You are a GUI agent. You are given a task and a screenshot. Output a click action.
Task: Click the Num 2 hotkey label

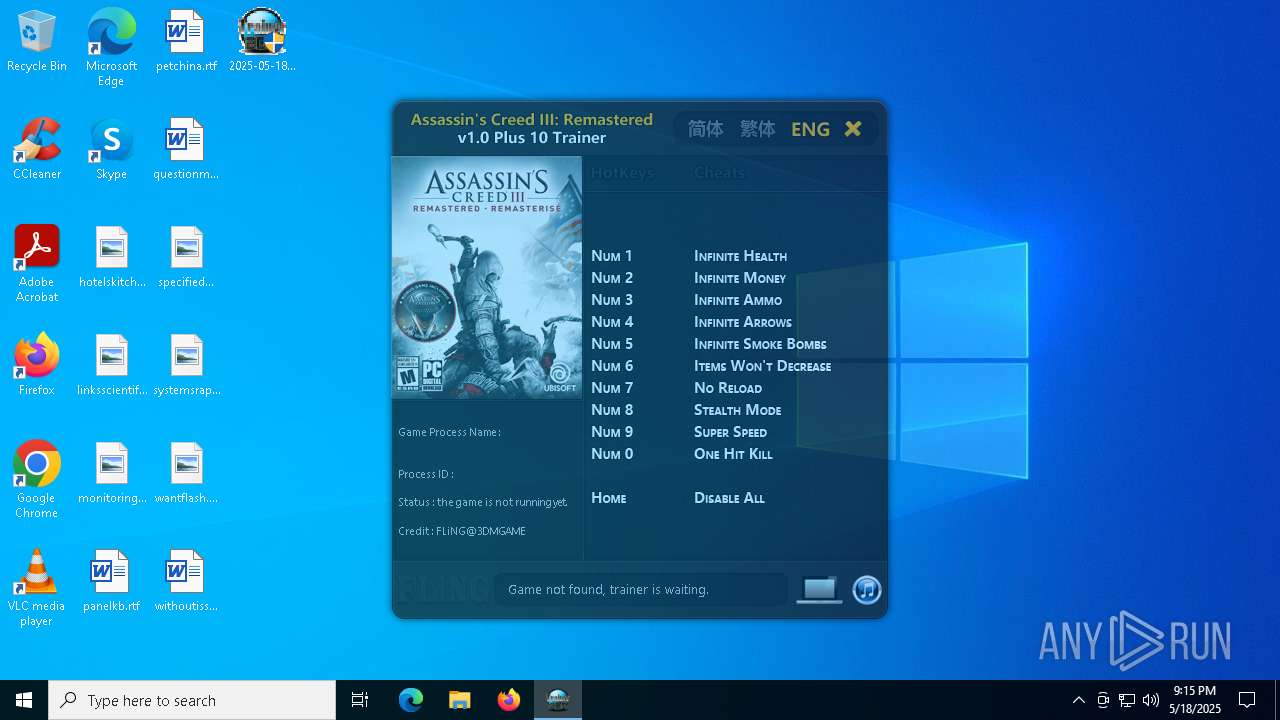pyautogui.click(x=612, y=278)
